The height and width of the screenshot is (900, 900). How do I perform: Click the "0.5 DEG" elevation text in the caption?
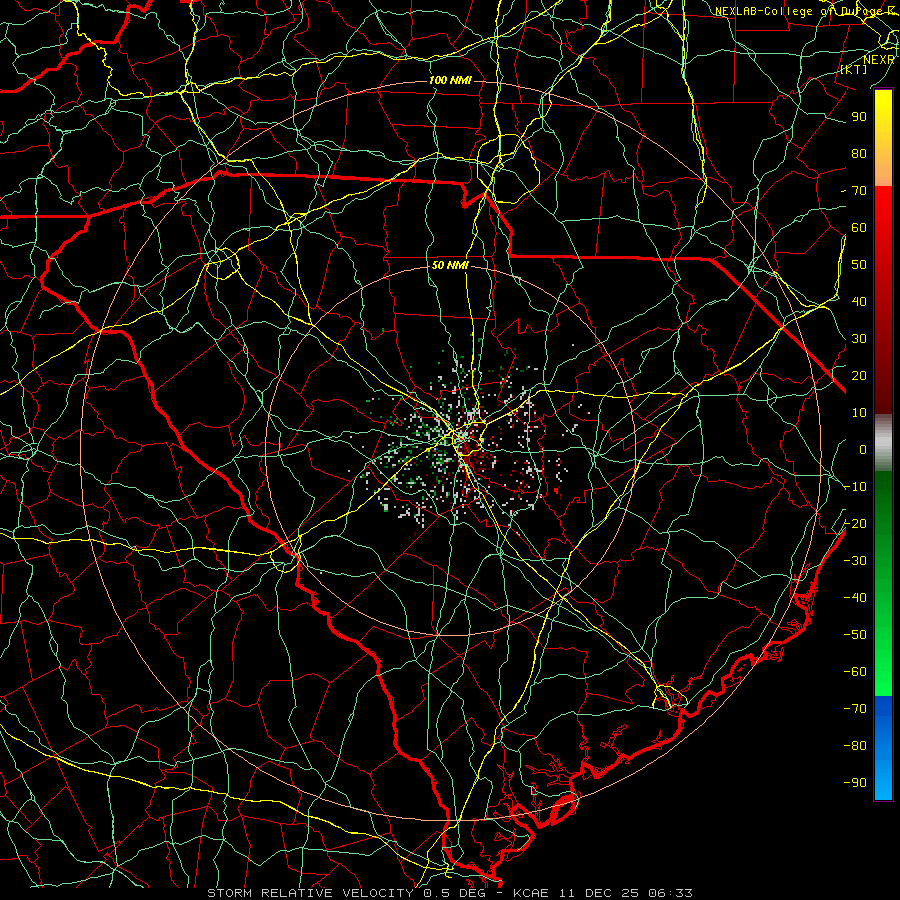point(454,893)
